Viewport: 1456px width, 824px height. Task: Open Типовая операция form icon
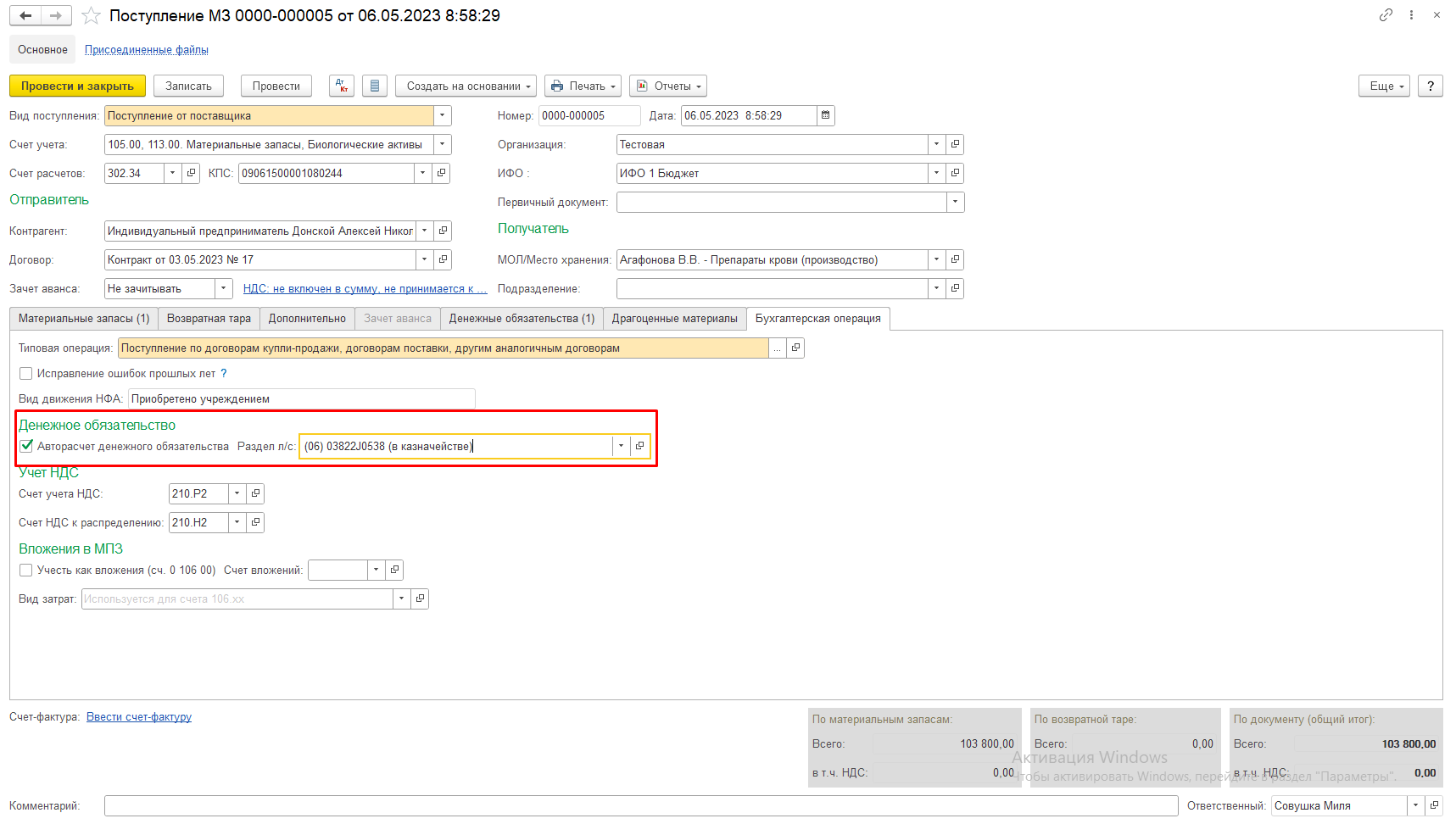pos(795,348)
